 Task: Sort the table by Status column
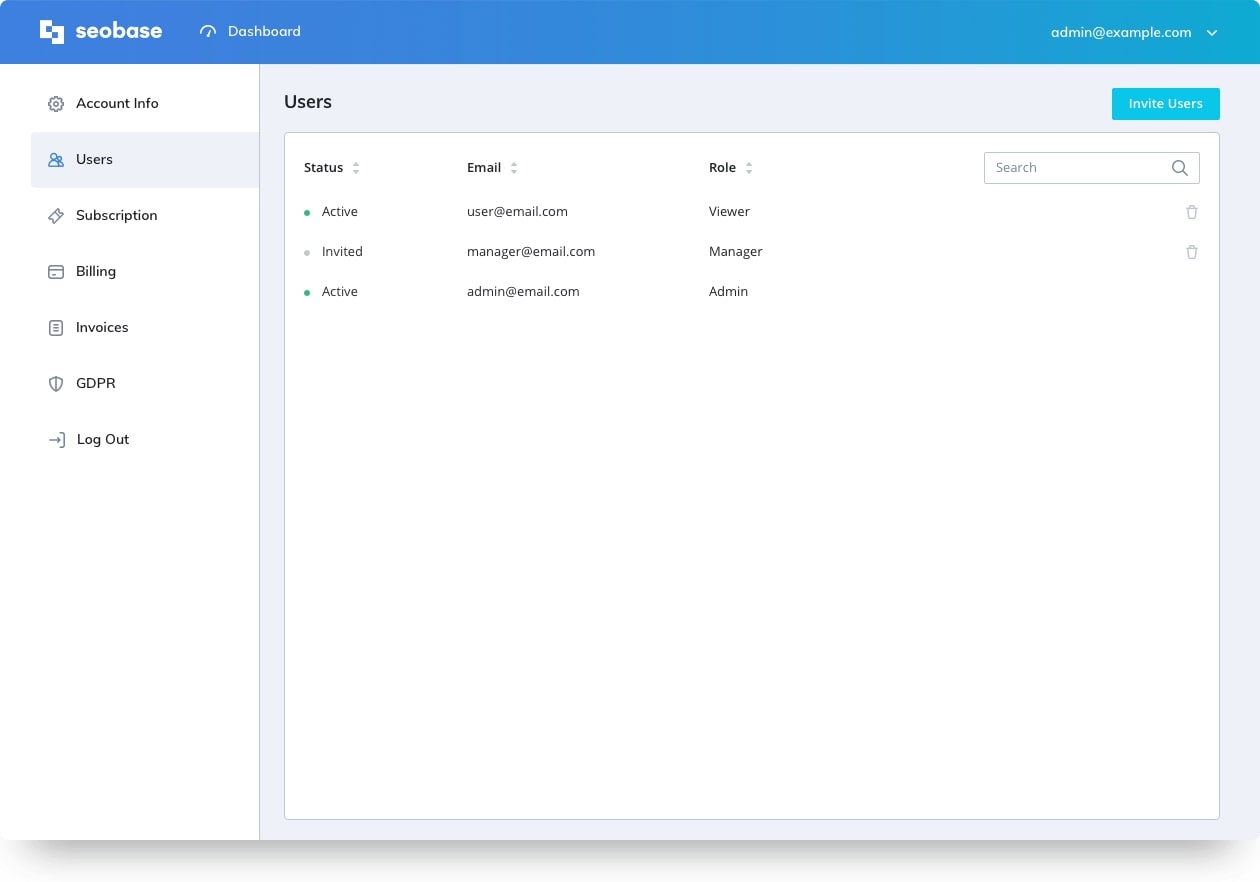point(356,168)
